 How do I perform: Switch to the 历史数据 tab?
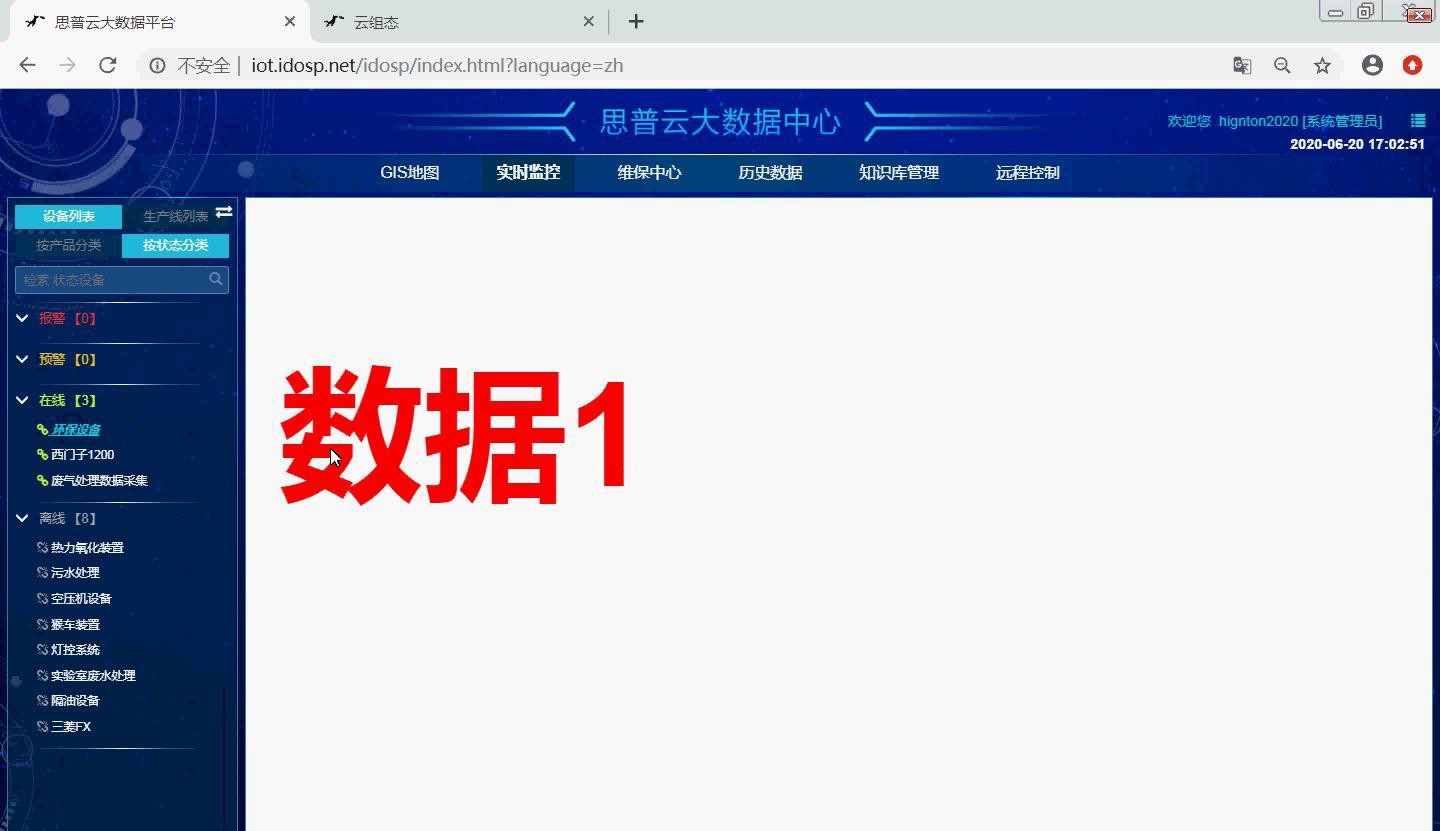pos(769,172)
